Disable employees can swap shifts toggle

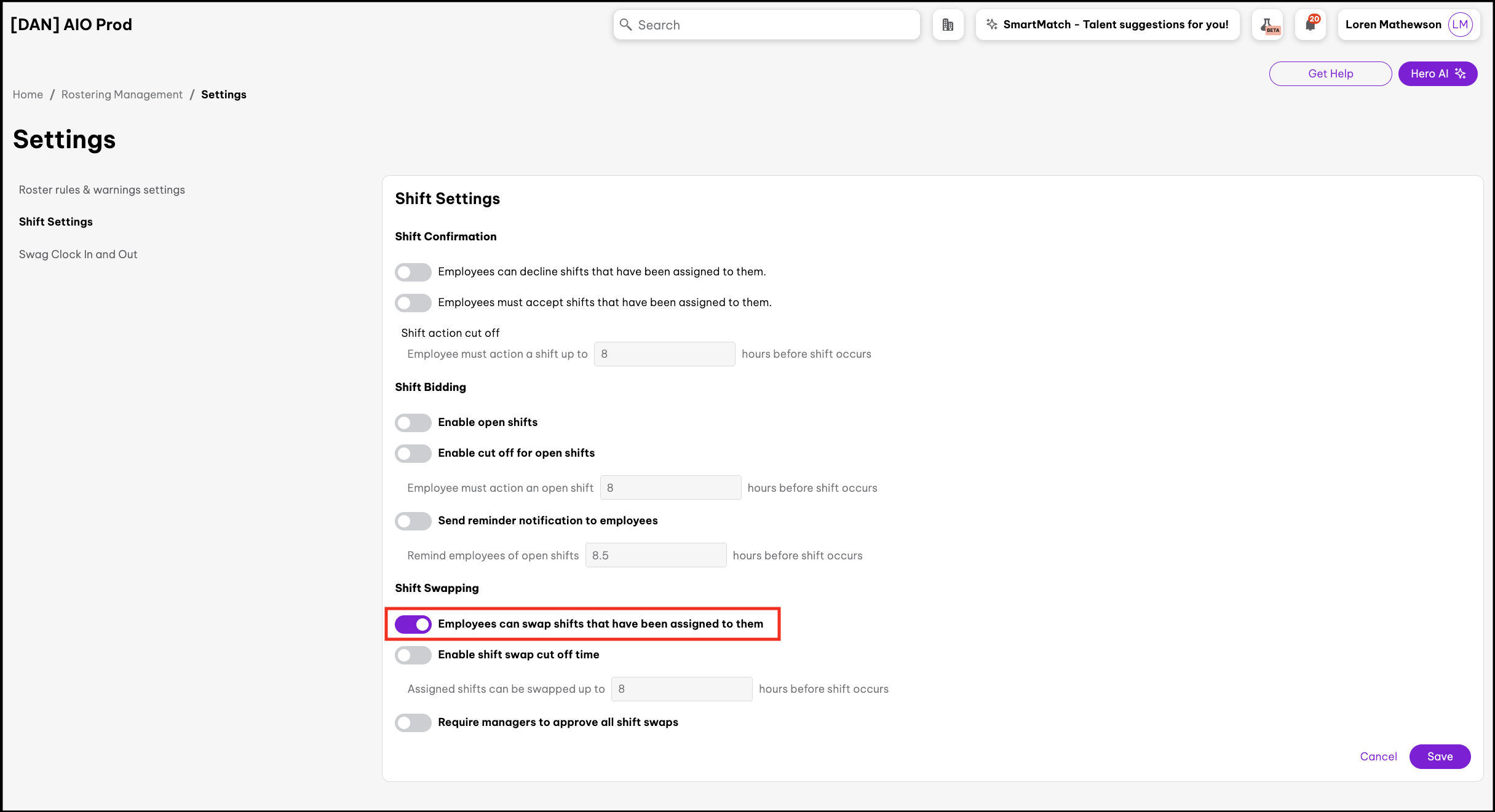click(413, 624)
